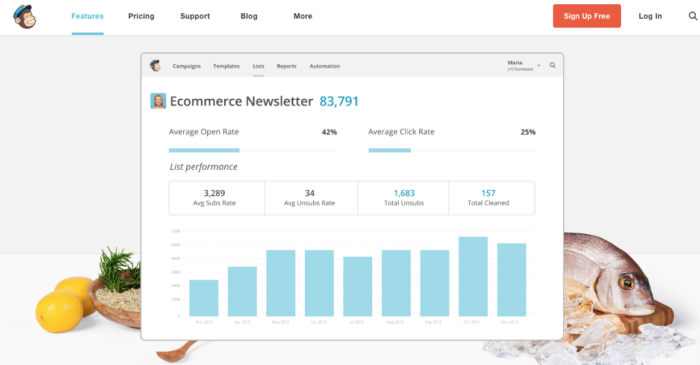
Task: Select Automation in dashboard navigation
Action: (325, 66)
